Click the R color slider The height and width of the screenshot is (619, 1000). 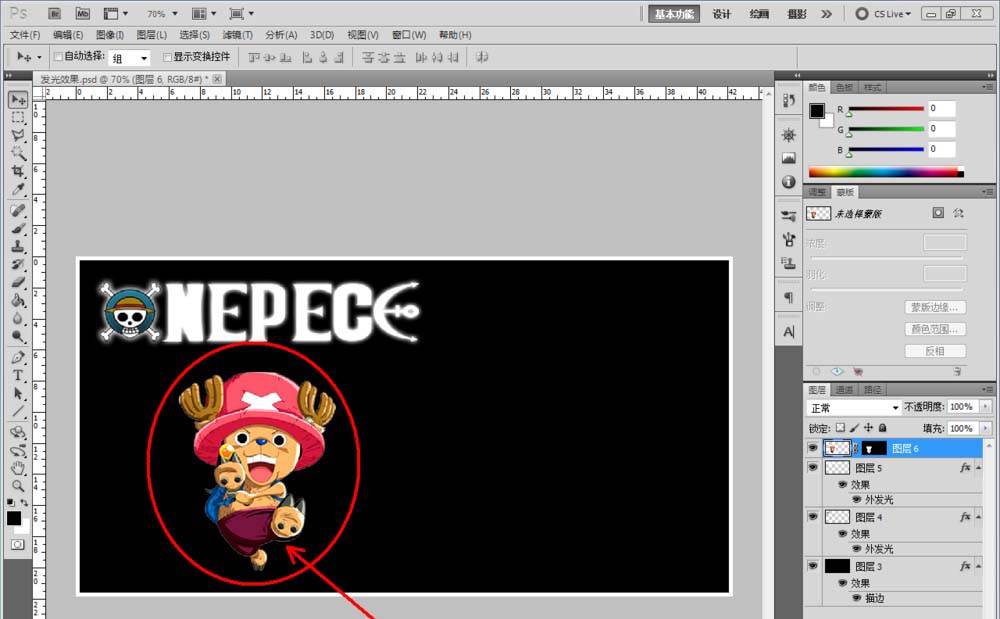coord(886,109)
